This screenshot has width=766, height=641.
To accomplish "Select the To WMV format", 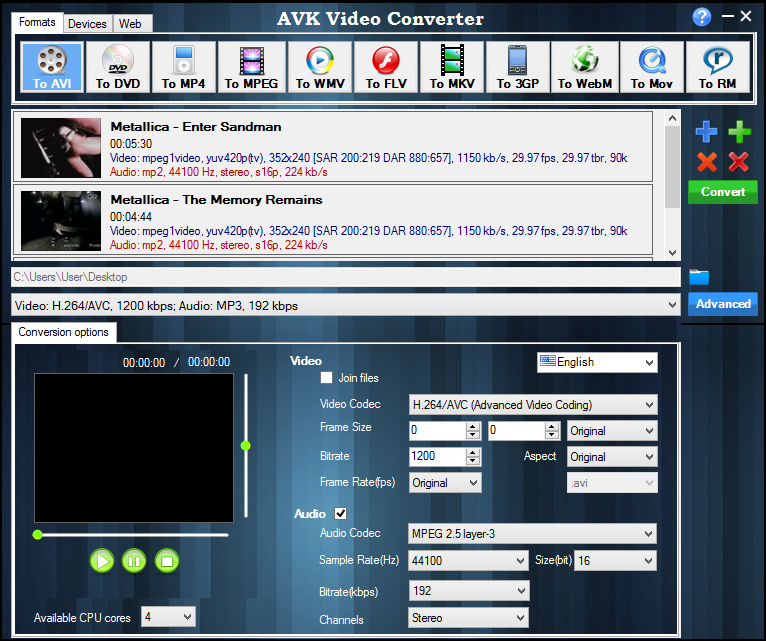I will click(x=320, y=67).
